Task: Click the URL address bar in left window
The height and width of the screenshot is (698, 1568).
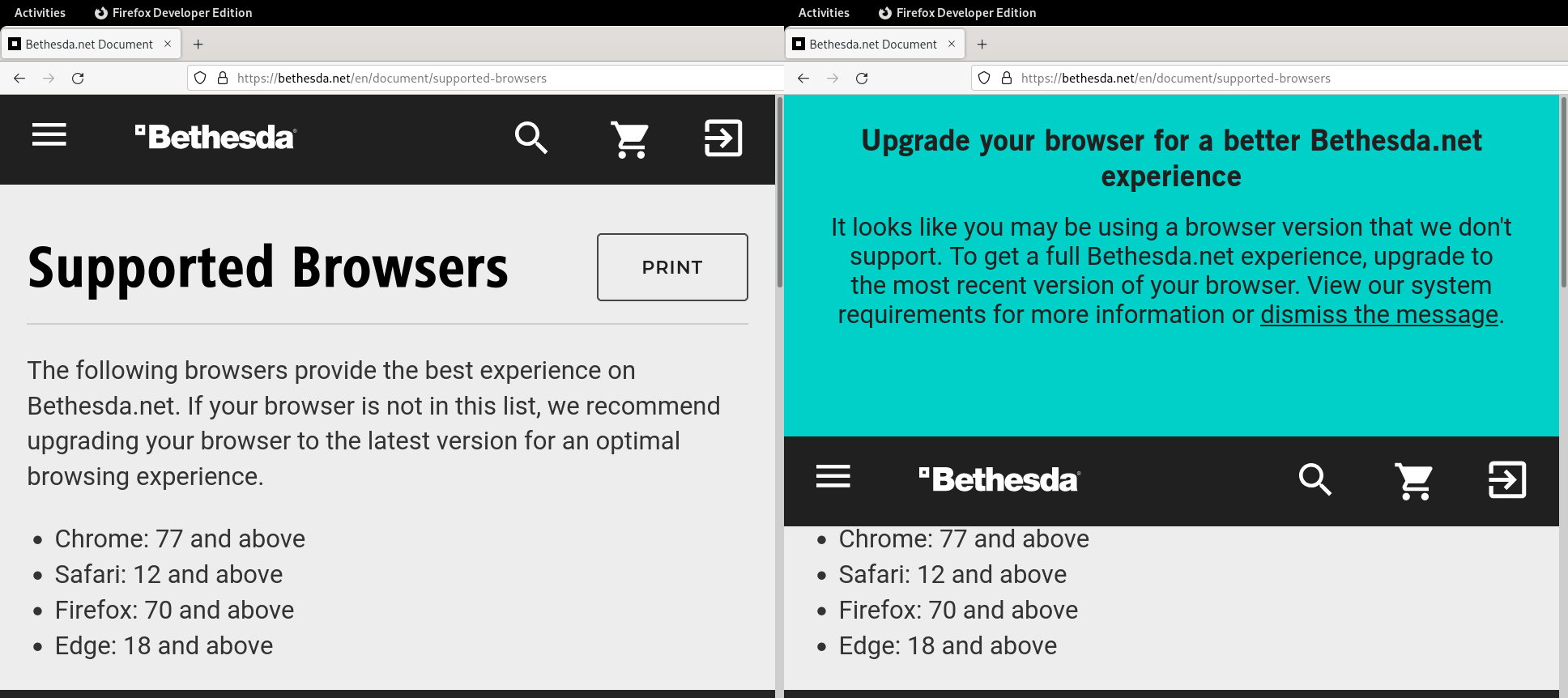Action: coord(486,79)
